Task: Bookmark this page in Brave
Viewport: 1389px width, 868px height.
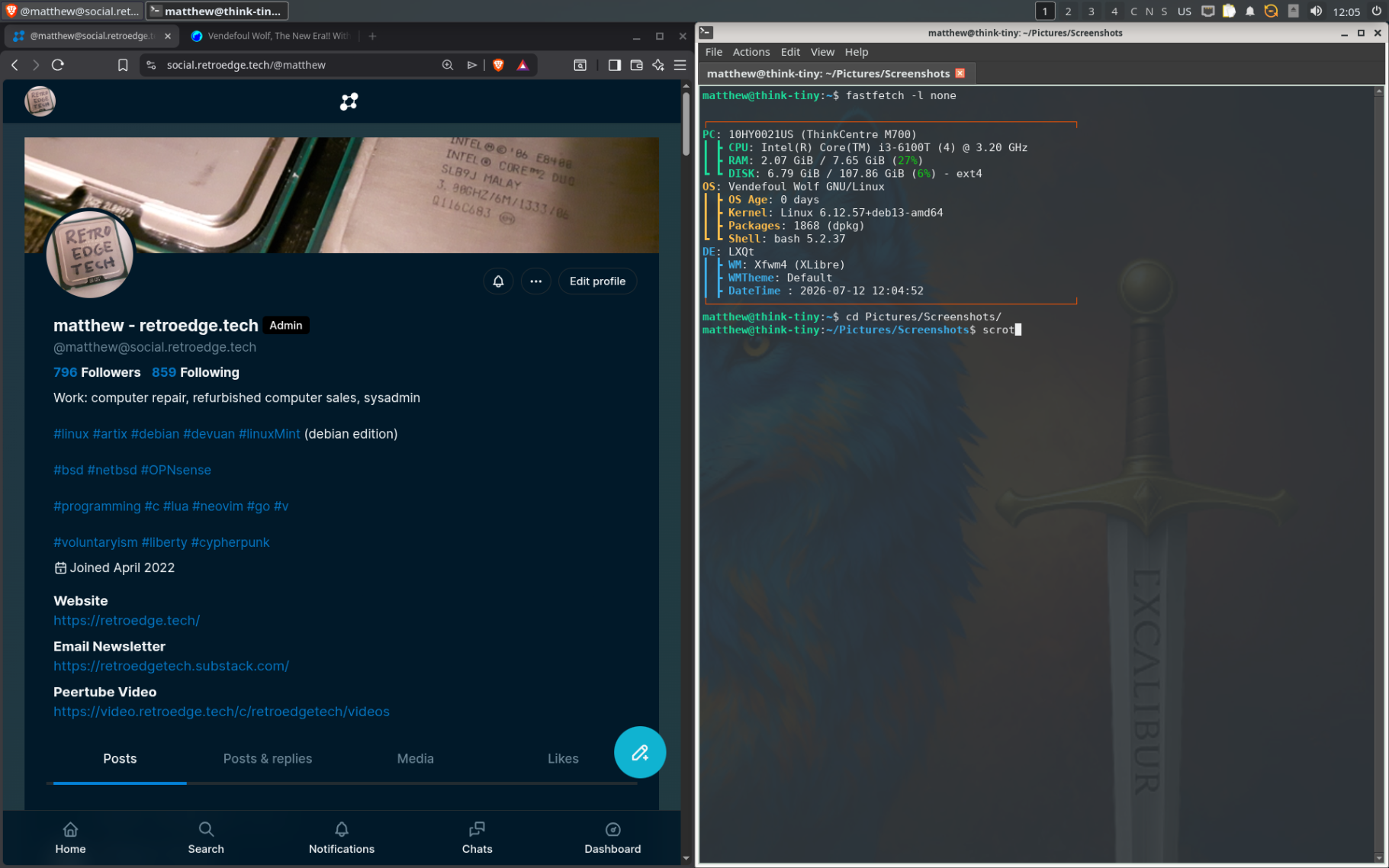Action: click(122, 65)
